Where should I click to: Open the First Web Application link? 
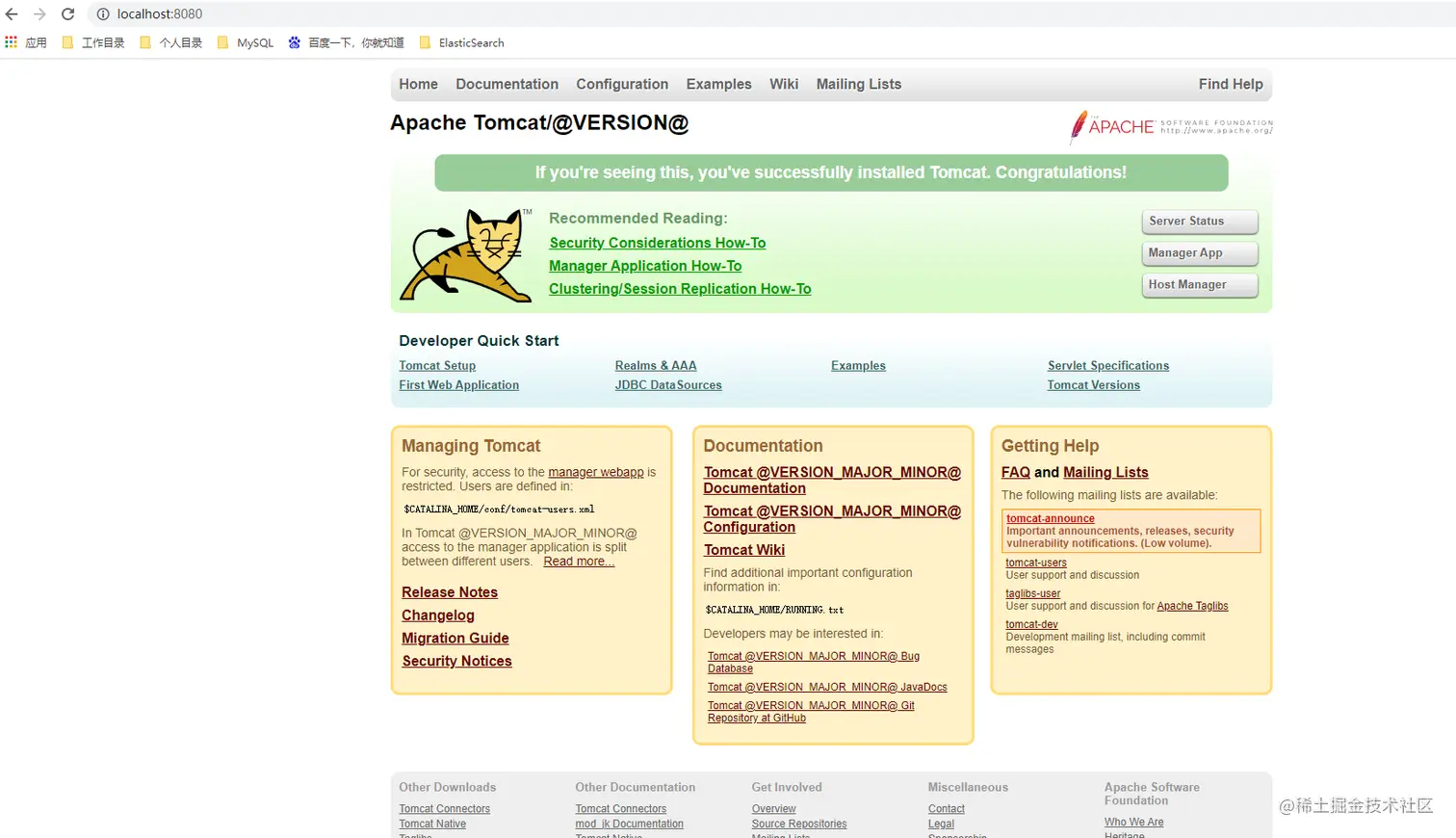tap(459, 385)
